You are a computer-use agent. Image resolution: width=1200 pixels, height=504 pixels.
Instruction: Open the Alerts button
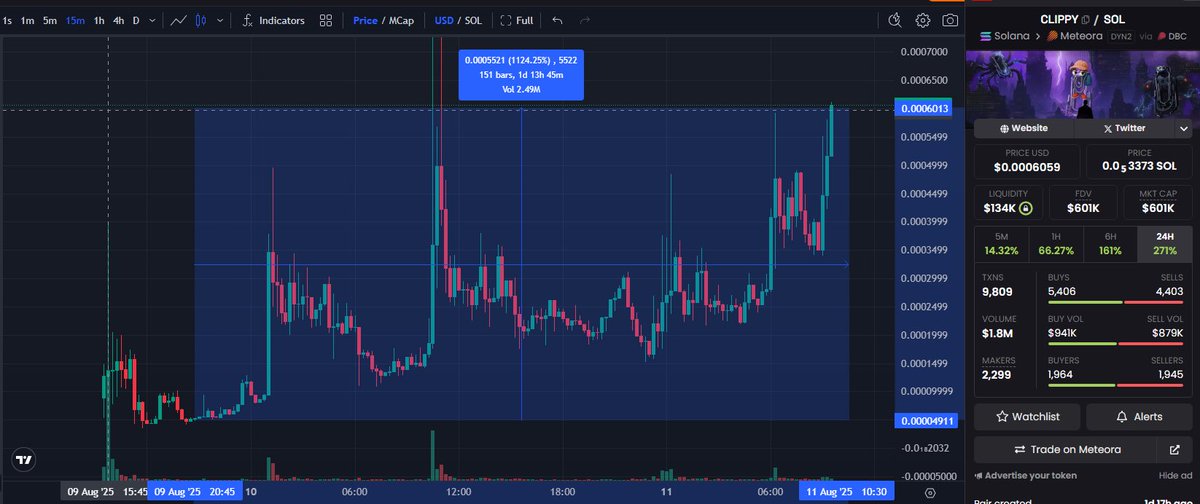tap(1139, 416)
